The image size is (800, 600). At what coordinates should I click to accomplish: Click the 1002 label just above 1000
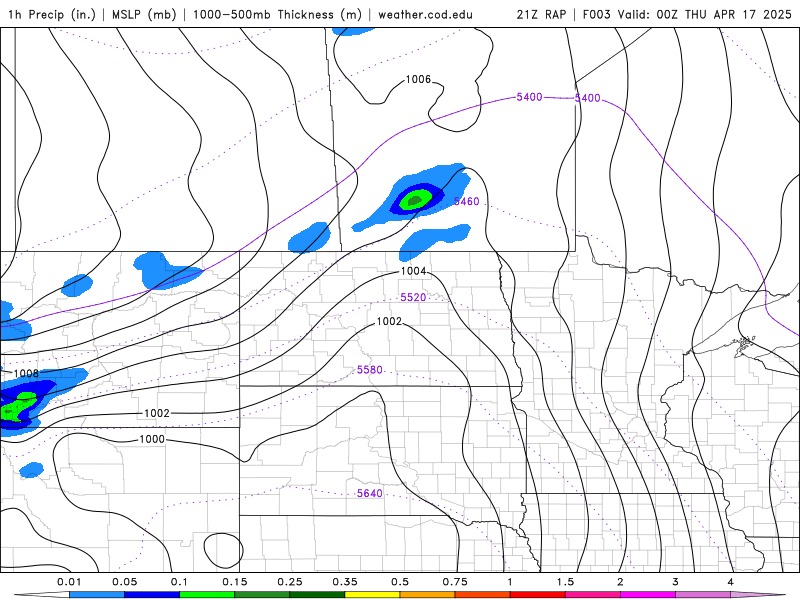(x=157, y=413)
